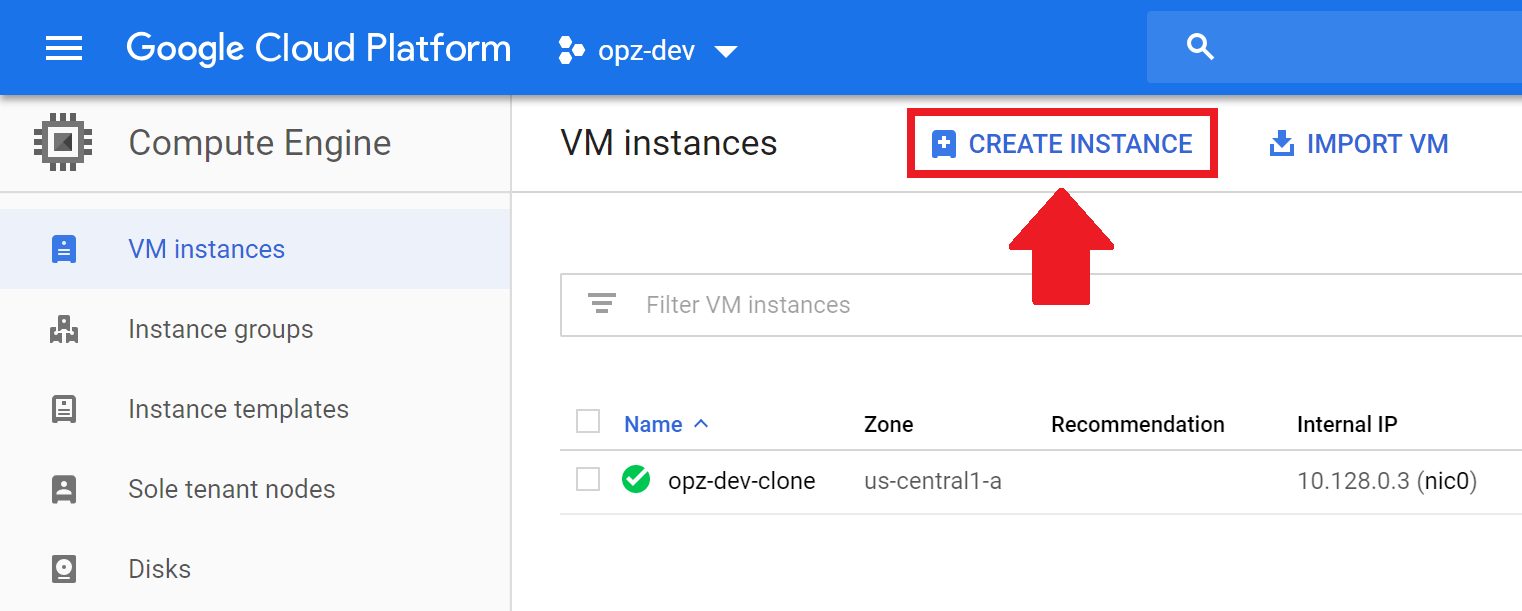Click the Instance groups sidebar icon
This screenshot has height=611, width=1522.
(64, 329)
